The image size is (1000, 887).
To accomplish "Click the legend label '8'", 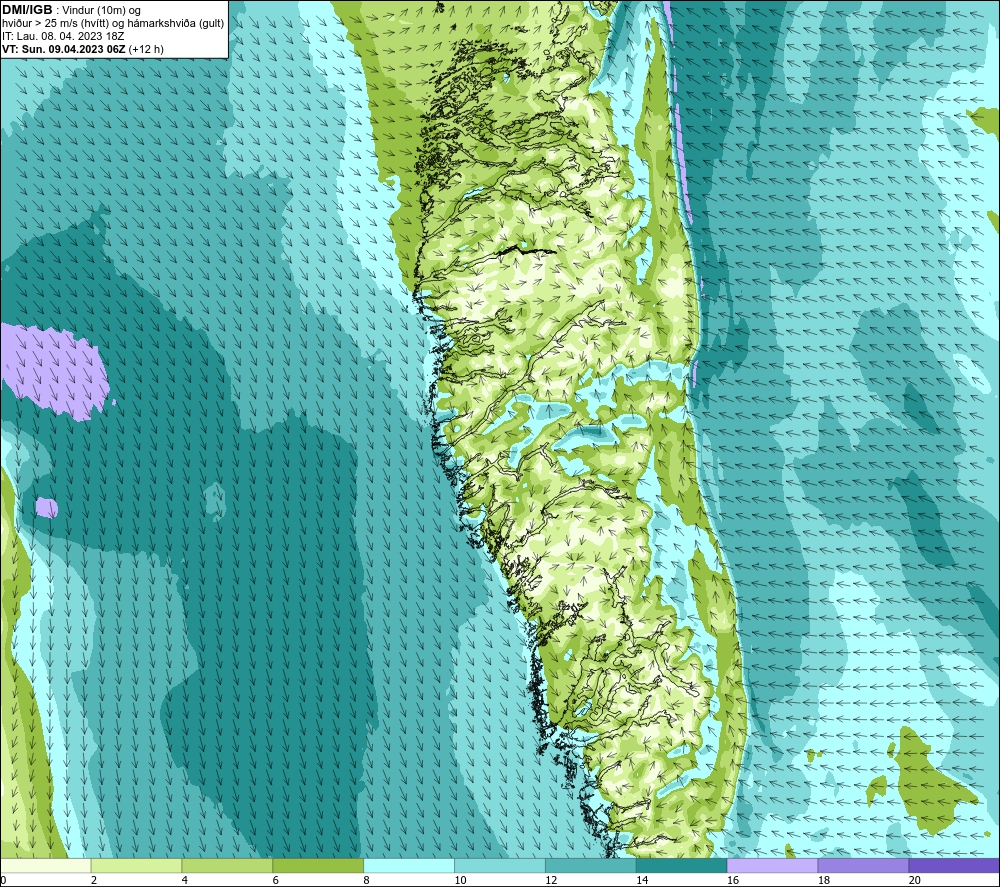I will pyautogui.click(x=366, y=880).
